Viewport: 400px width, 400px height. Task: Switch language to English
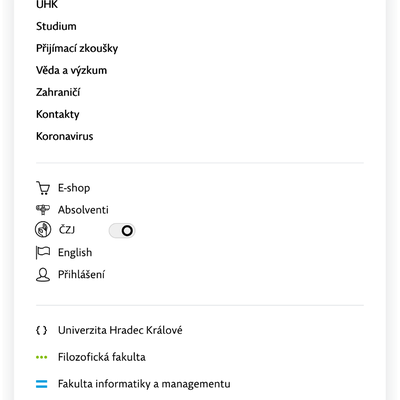coord(75,253)
